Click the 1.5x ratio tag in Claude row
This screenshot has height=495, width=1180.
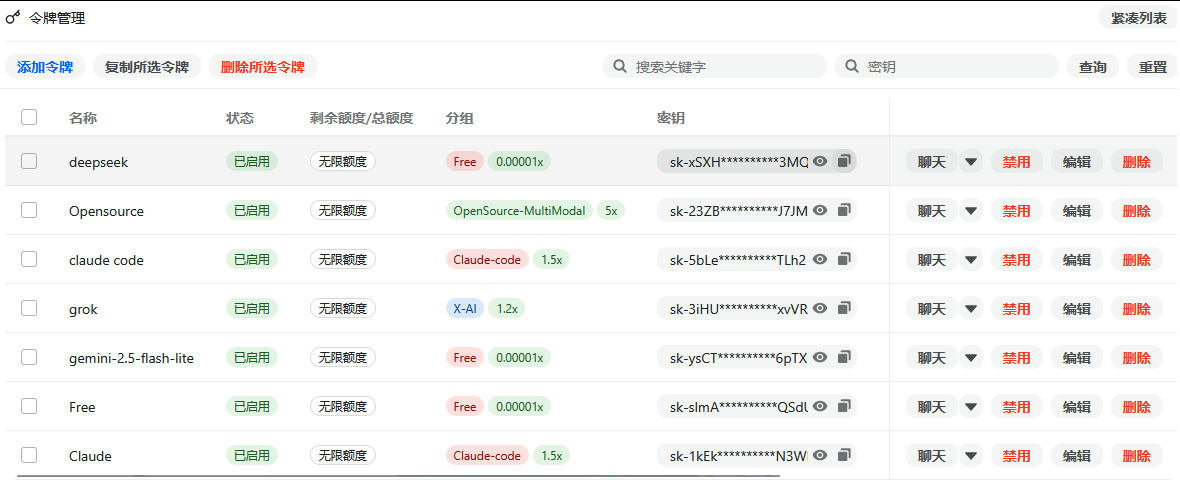(552, 455)
